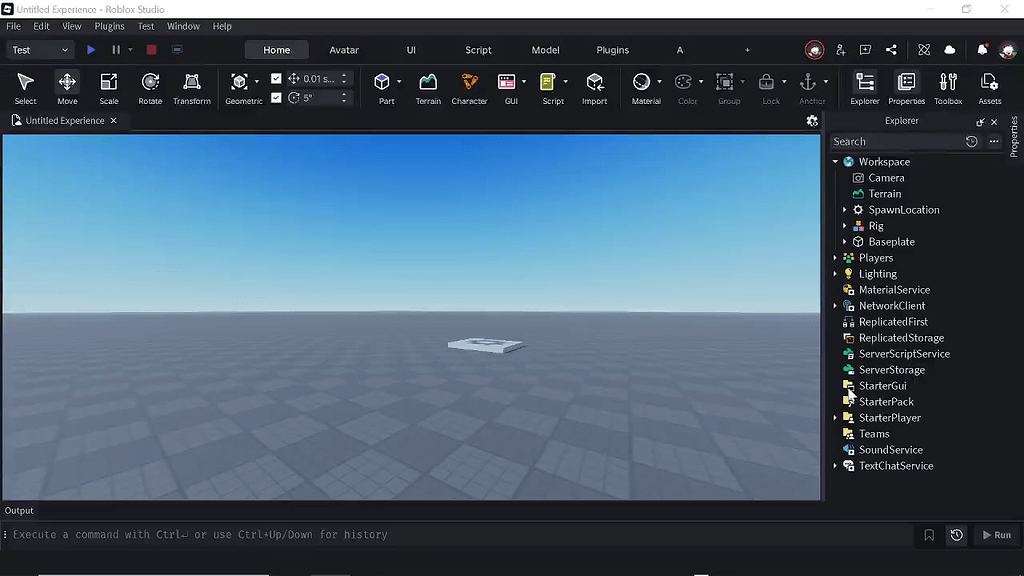Click the bookmark icon in command bar
Image resolution: width=1024 pixels, height=576 pixels.
tap(929, 535)
